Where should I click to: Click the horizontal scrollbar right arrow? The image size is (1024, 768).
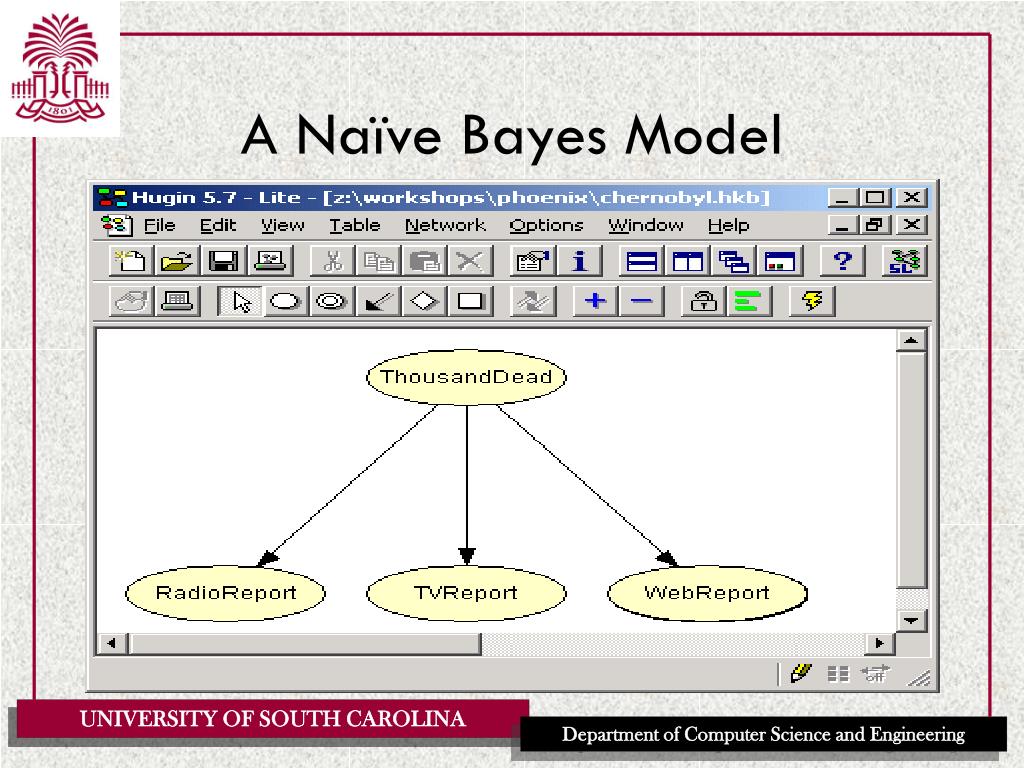coord(880,643)
